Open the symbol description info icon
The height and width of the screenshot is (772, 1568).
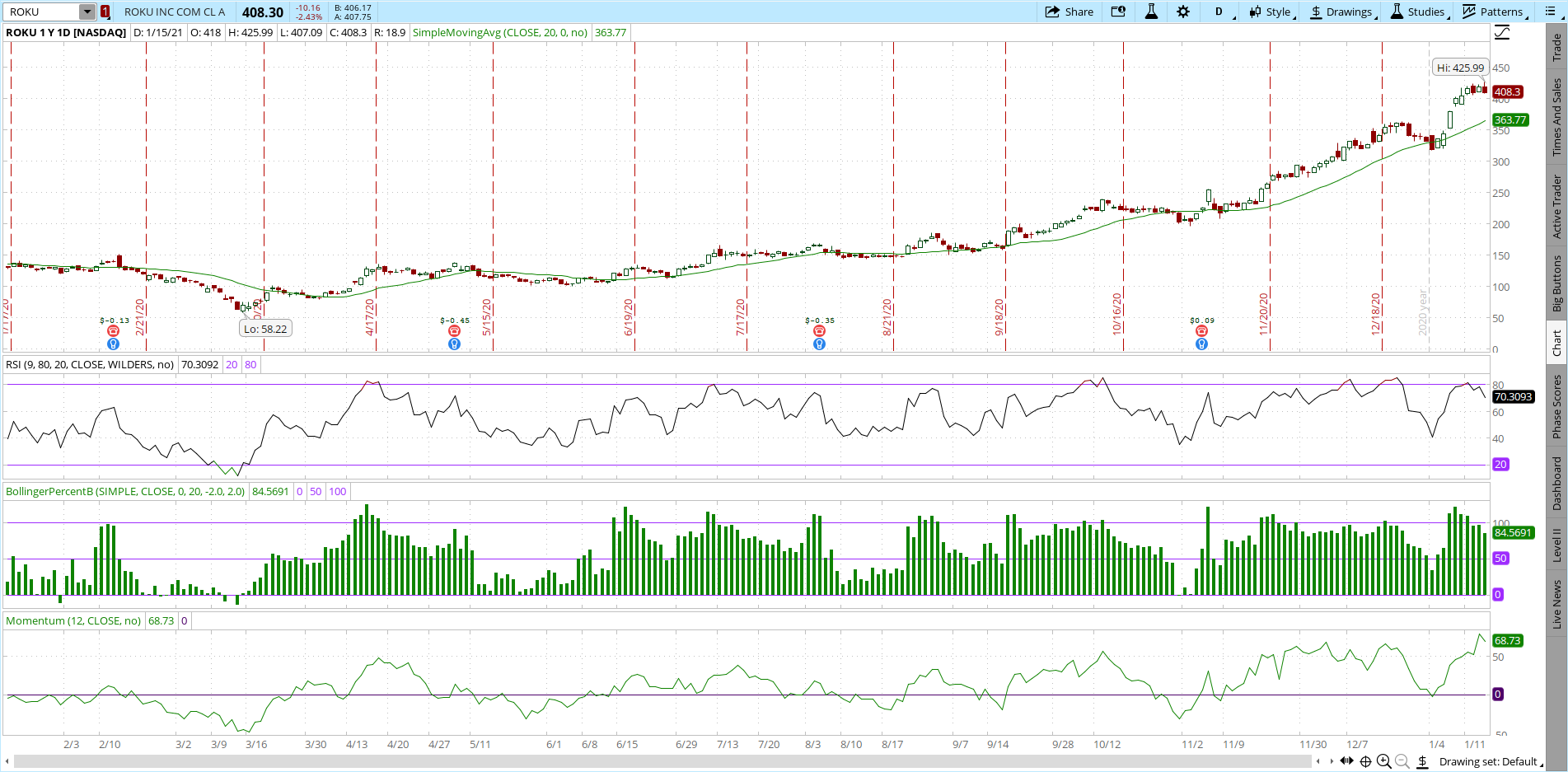pos(1118,12)
